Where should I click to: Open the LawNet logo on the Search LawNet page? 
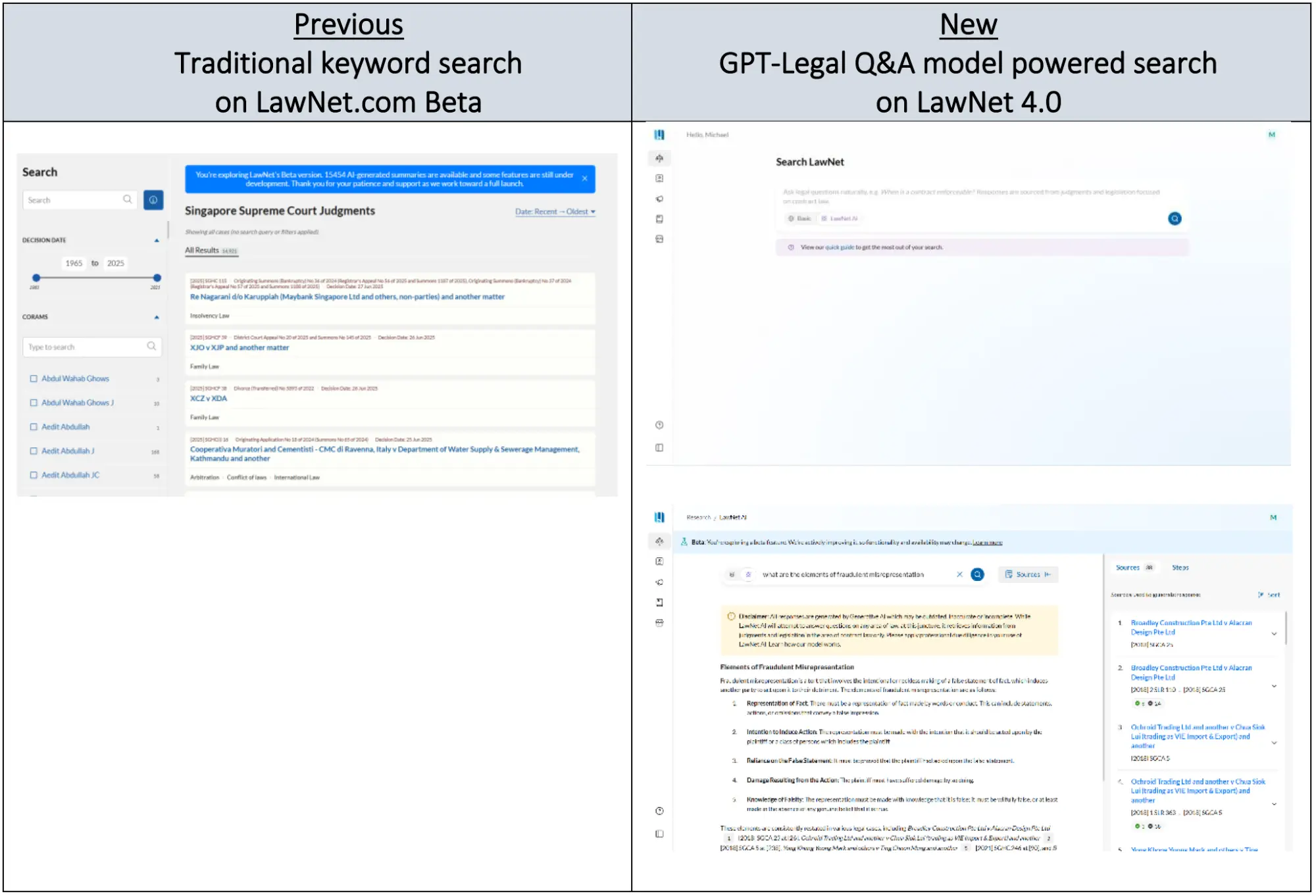click(659, 135)
